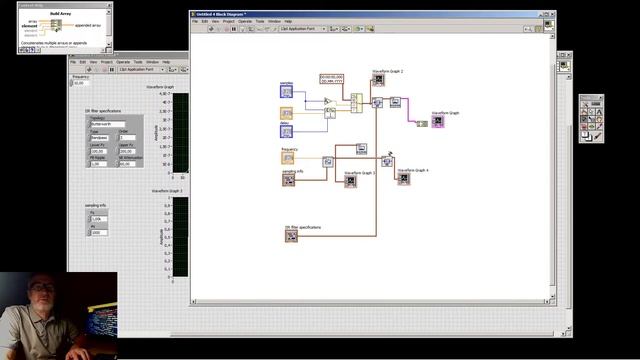This screenshot has width=640, height=360.
Task: Click the Upper Fc numeric field
Action: [x=127, y=151]
